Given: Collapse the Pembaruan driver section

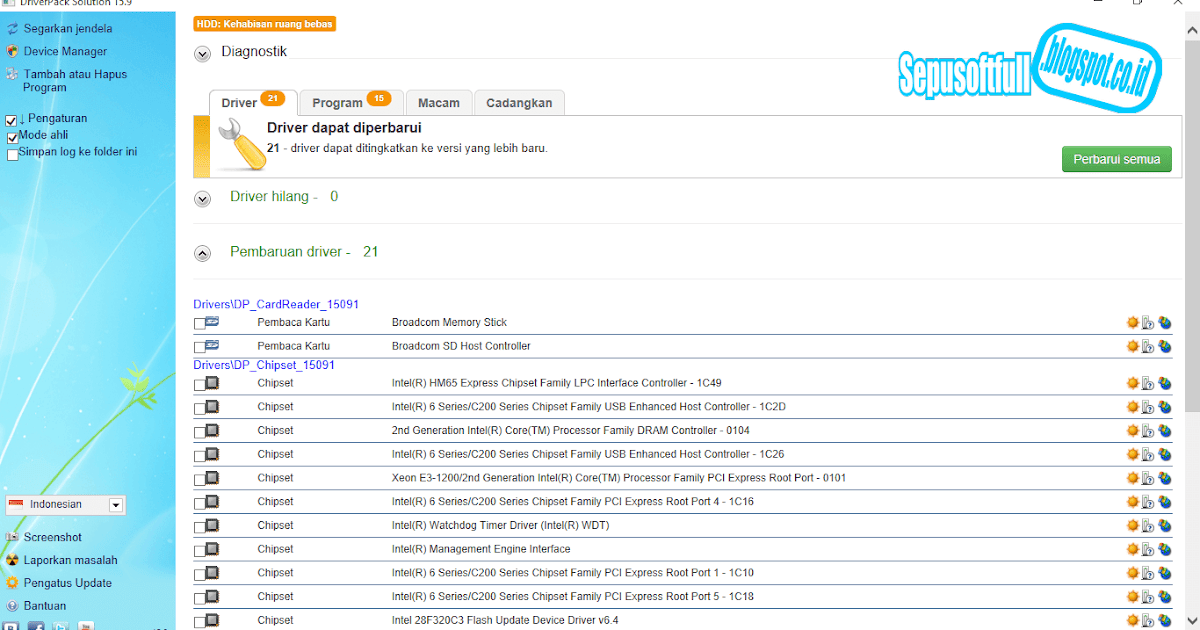Looking at the screenshot, I should click(203, 254).
